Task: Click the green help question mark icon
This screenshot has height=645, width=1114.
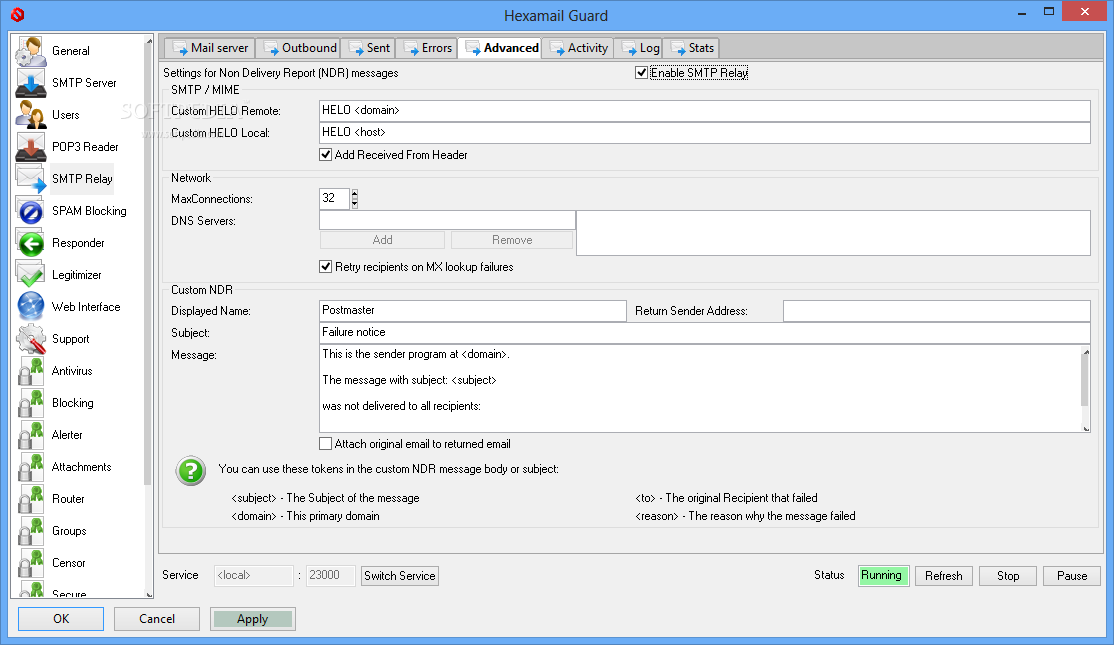Action: point(191,471)
